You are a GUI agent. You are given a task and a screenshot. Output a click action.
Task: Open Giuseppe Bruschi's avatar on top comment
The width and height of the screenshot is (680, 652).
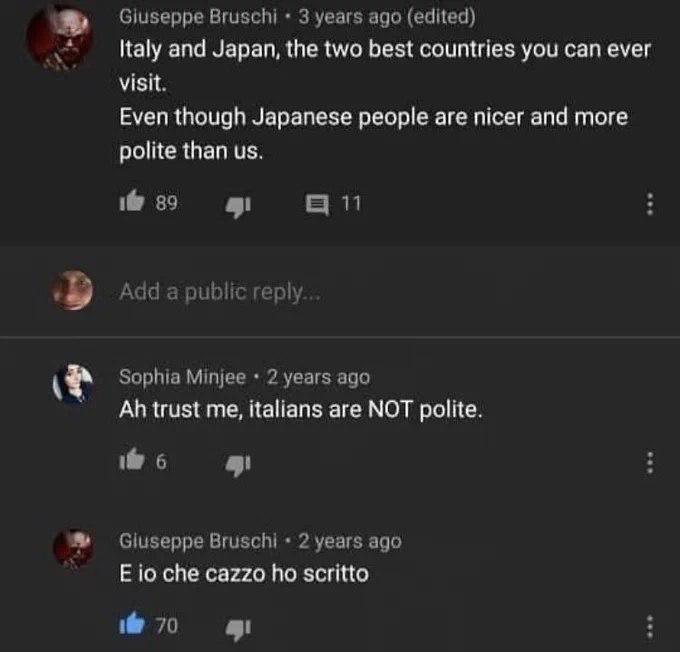coord(59,37)
